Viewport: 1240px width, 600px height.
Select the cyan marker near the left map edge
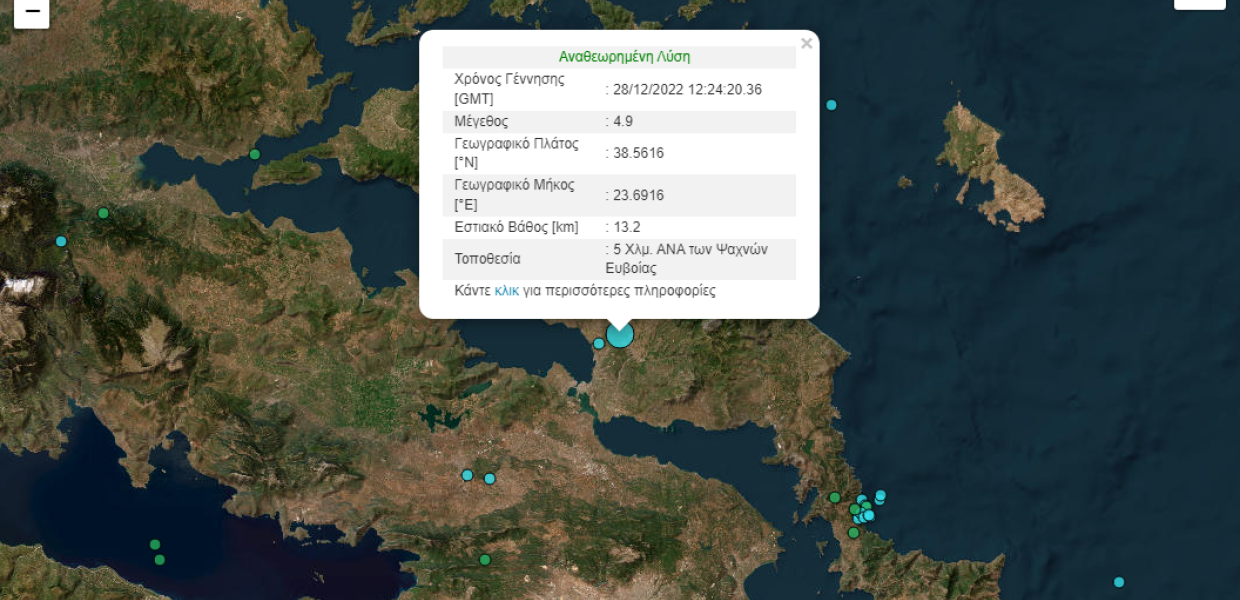coord(61,241)
